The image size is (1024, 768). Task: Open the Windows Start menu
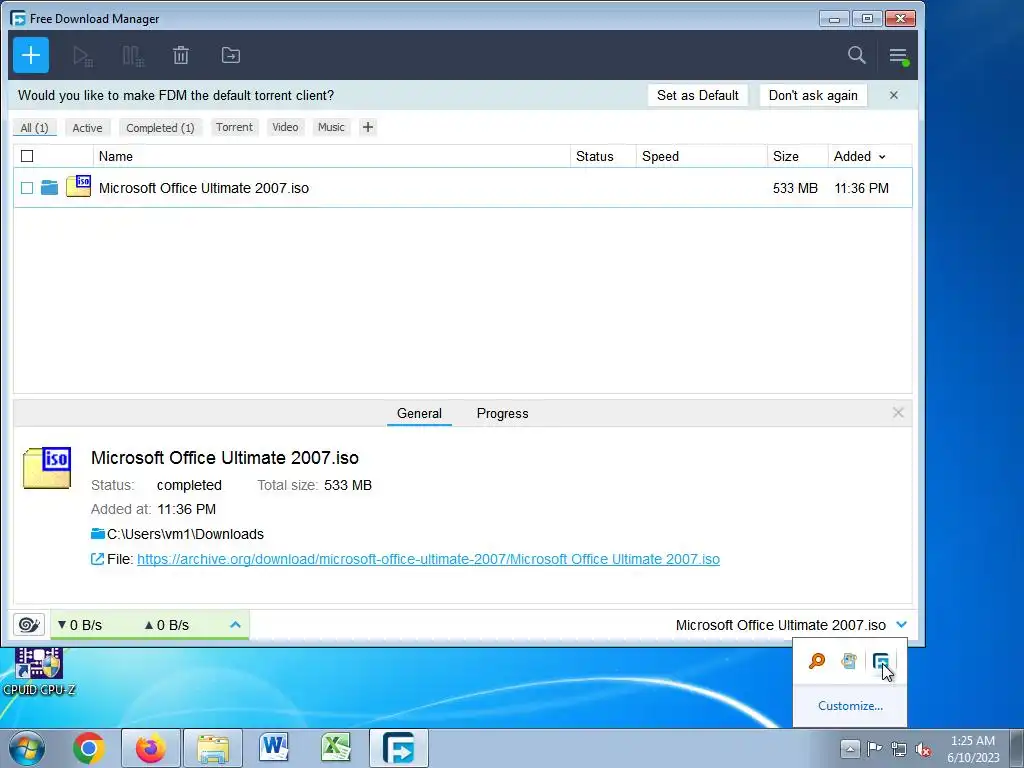[x=27, y=748]
